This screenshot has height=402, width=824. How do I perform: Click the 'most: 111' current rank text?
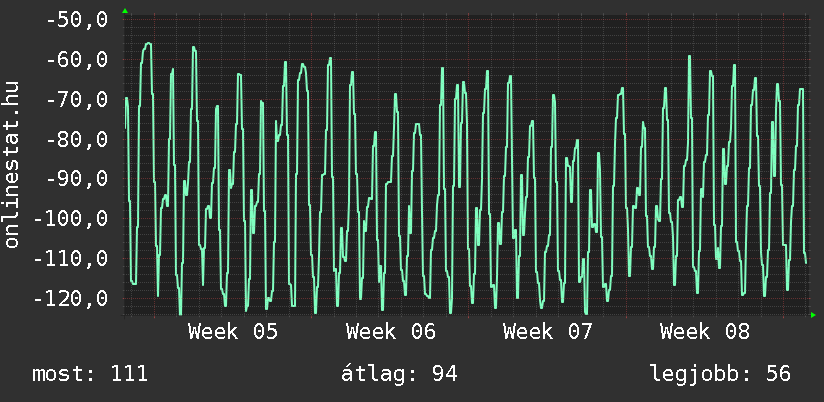pyautogui.click(x=90, y=375)
